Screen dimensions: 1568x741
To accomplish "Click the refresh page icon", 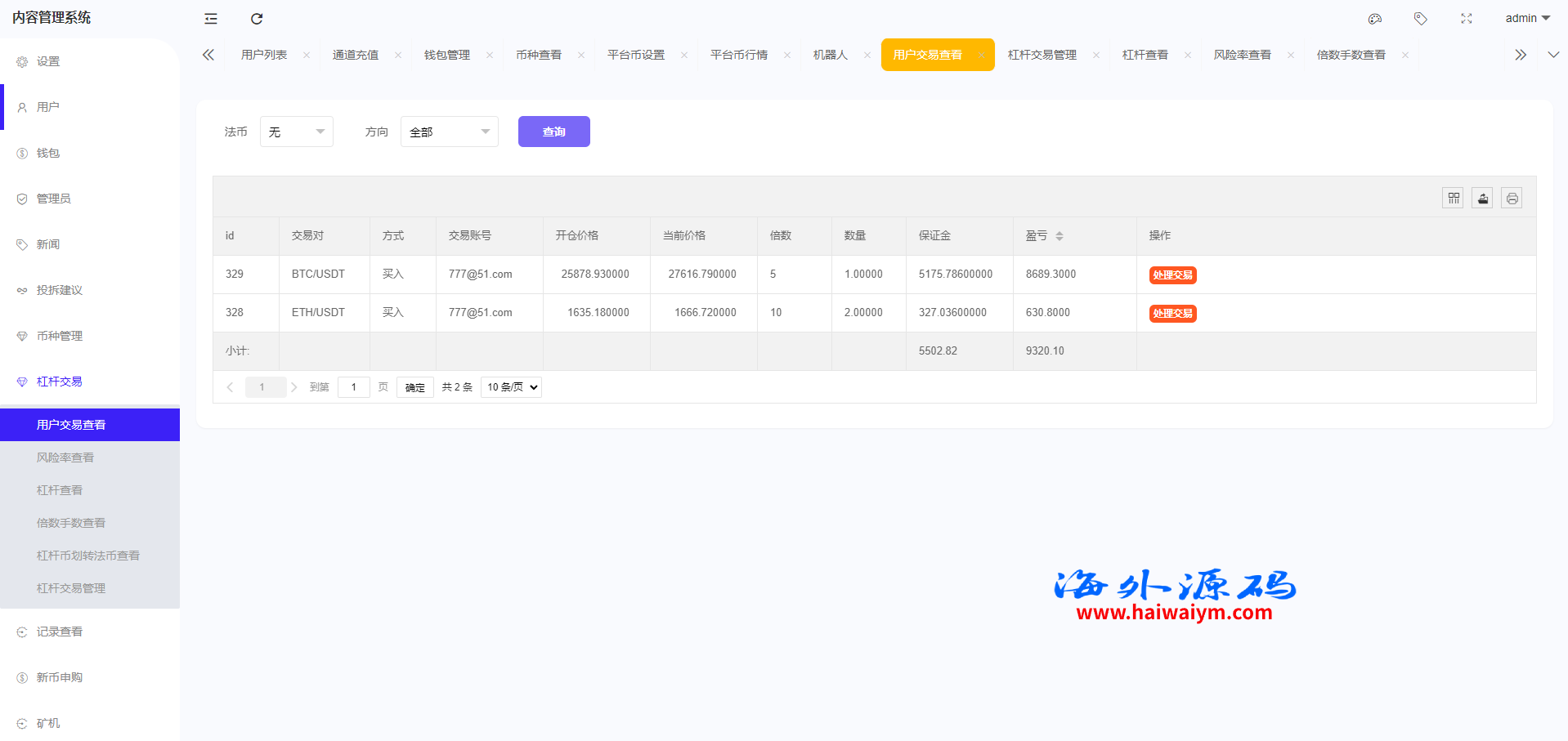I will (x=257, y=19).
